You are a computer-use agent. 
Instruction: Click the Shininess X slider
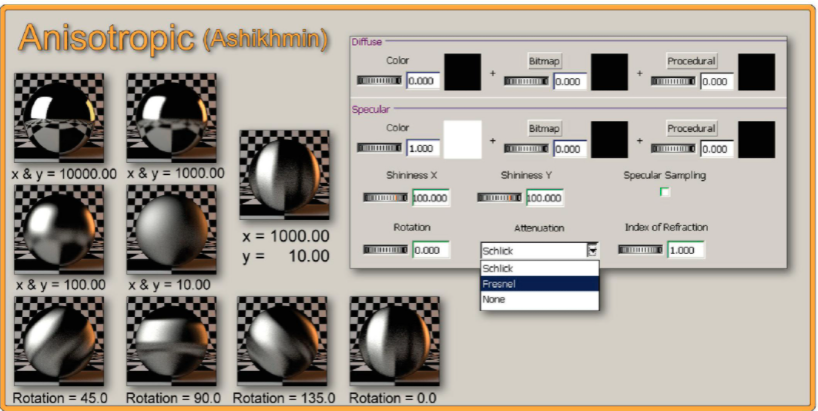click(386, 198)
